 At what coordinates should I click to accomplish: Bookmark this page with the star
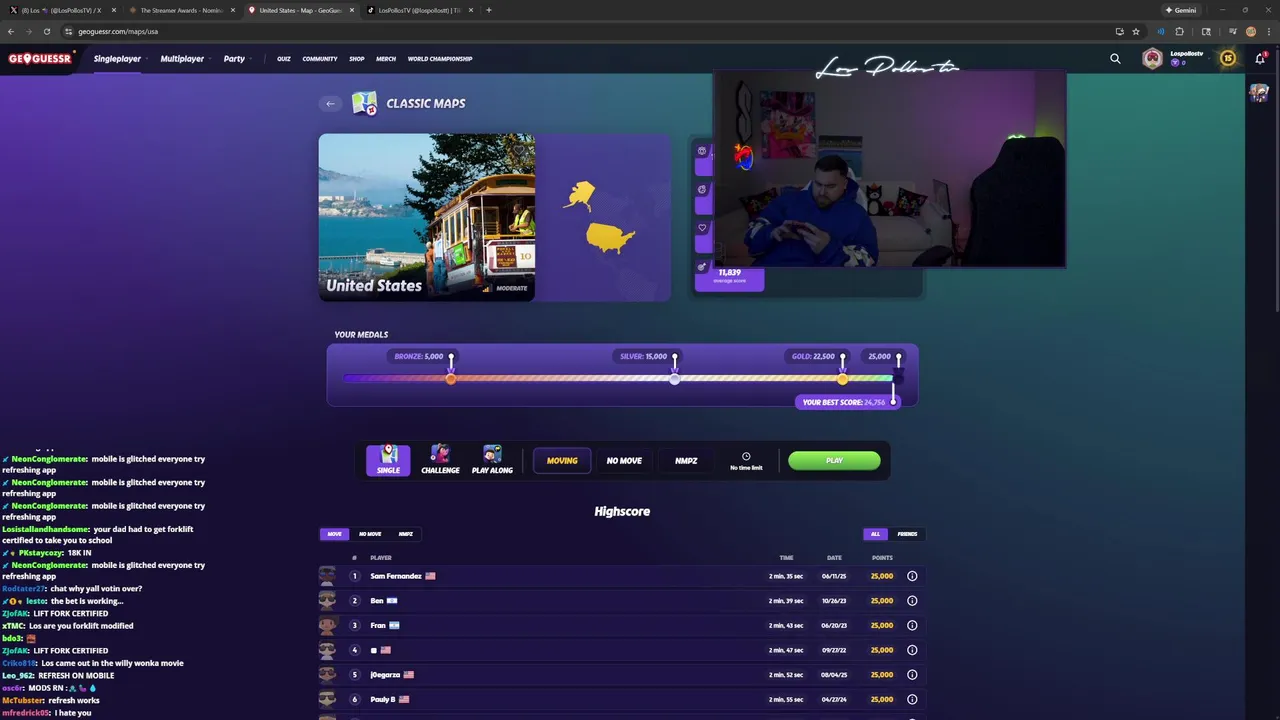(x=1136, y=31)
